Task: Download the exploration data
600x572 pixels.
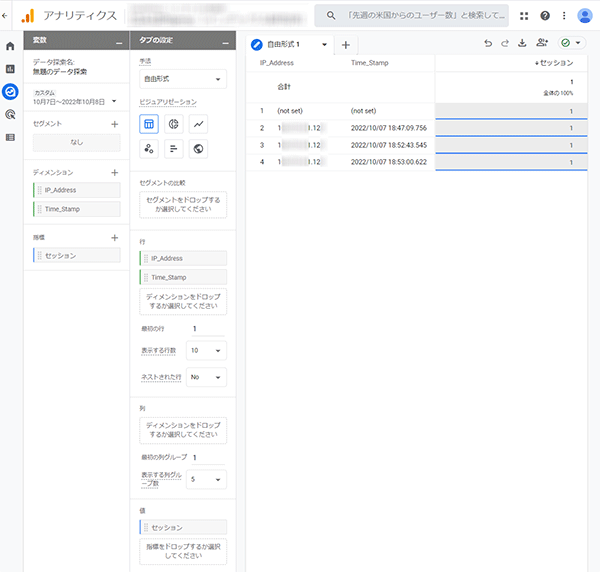Action: point(522,43)
